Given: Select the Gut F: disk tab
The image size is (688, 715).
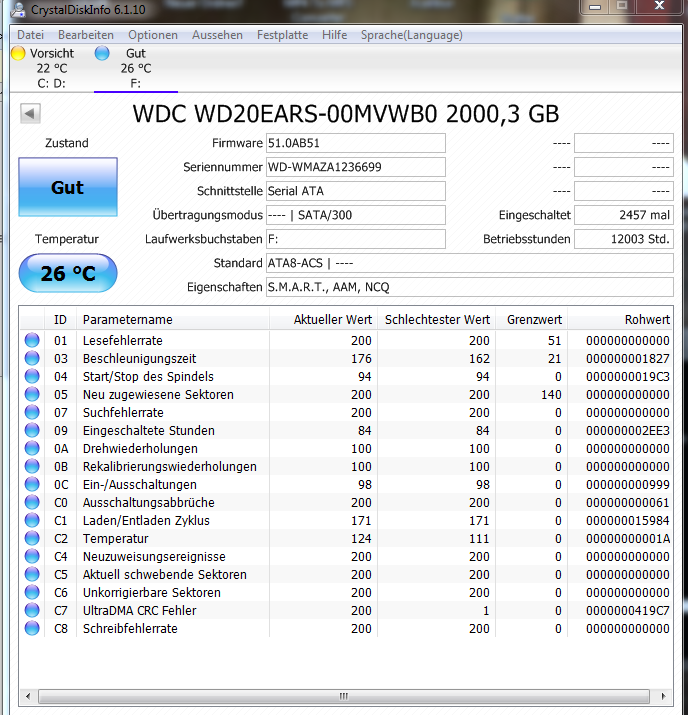Looking at the screenshot, I should click(x=135, y=68).
